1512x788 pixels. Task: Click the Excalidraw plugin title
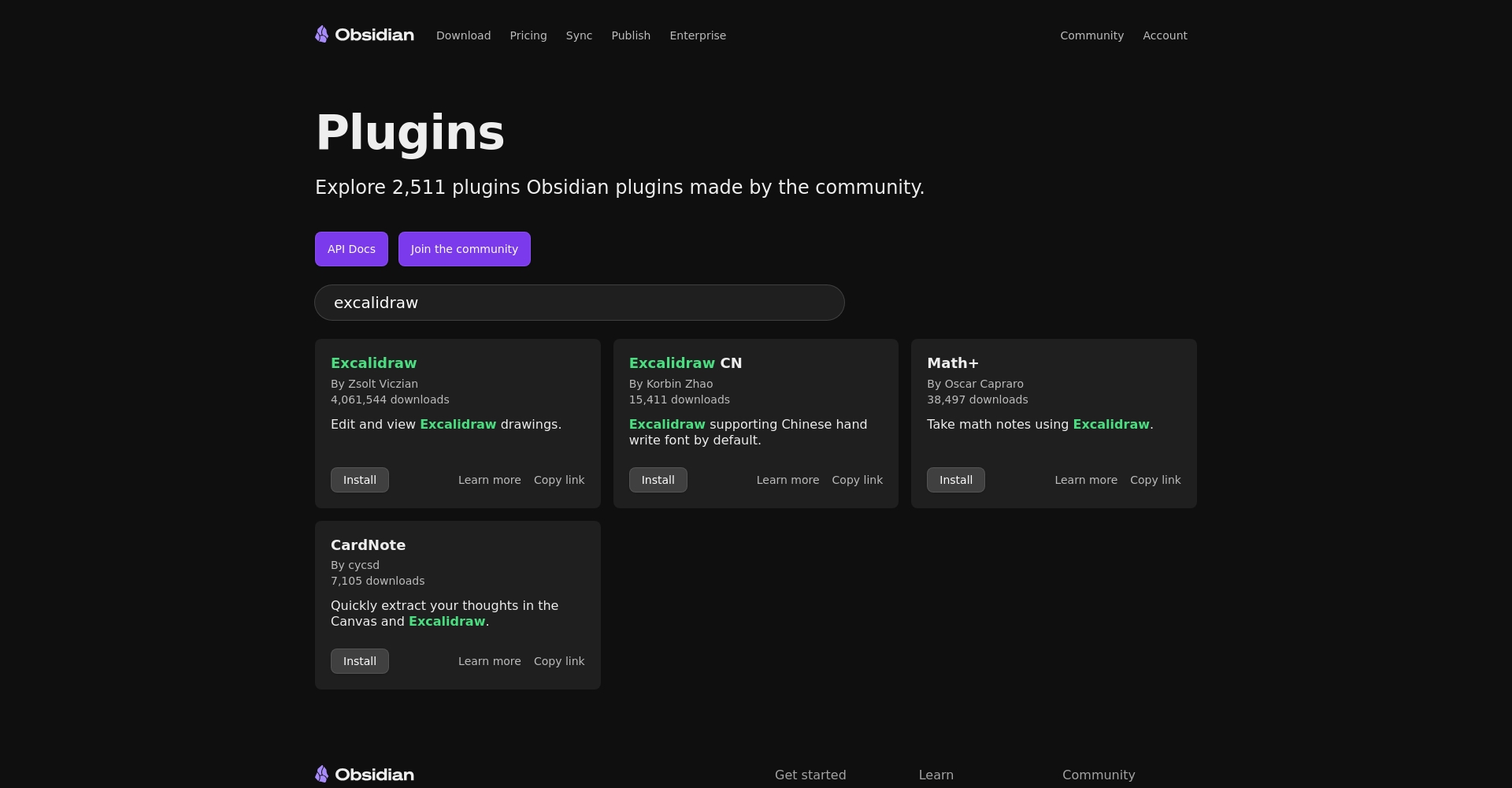[x=373, y=363]
